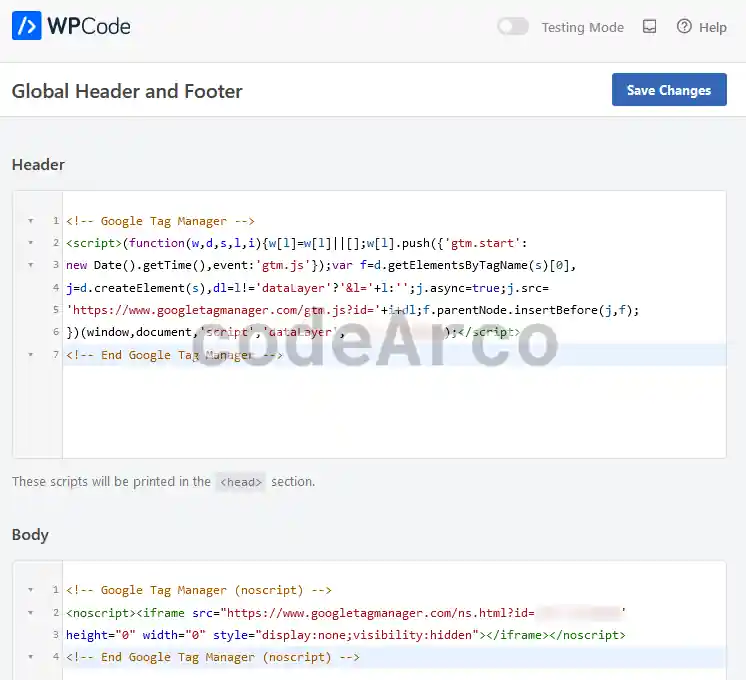Screen dimensions: 746x680
Task: Collapse fold arrow on Header line 1
Action: [30, 221]
